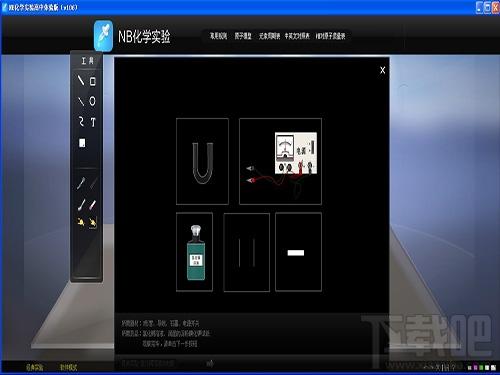Select the thick line drawing tool

(81, 80)
